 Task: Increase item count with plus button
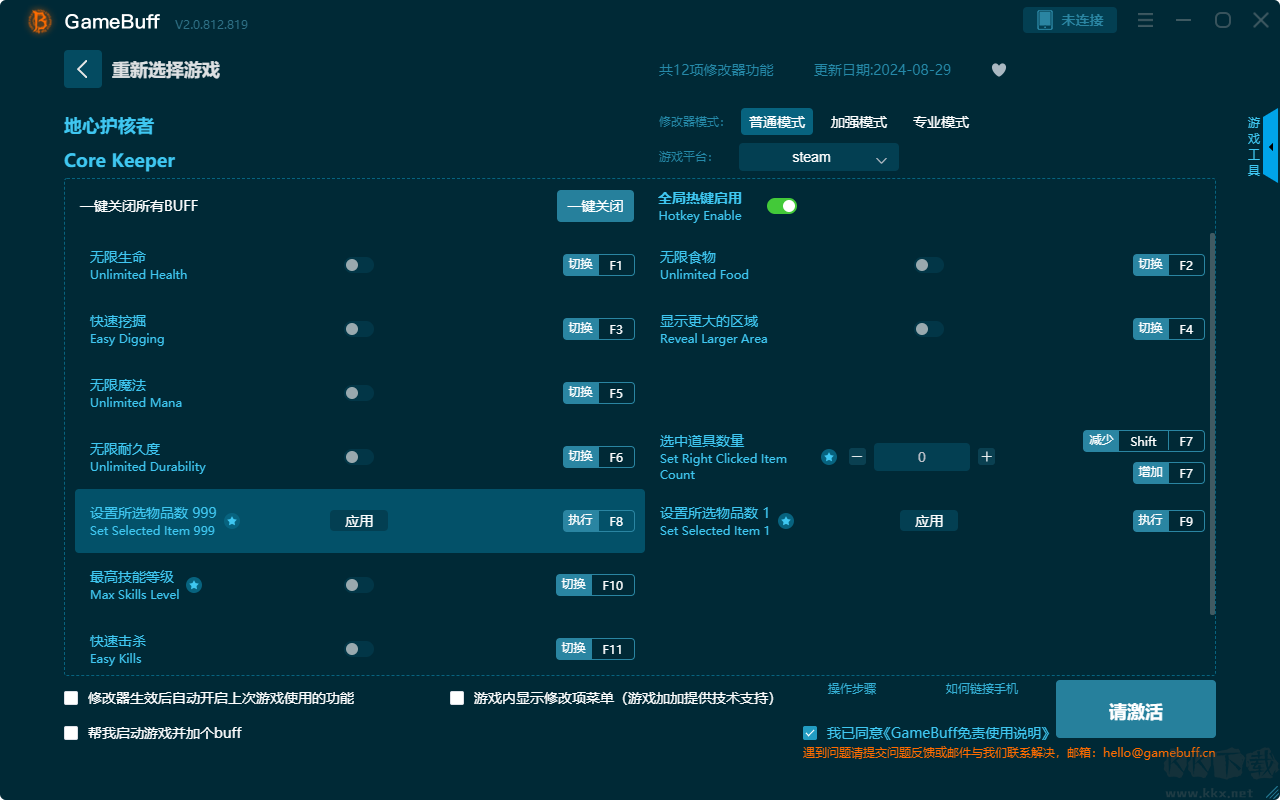coord(987,457)
